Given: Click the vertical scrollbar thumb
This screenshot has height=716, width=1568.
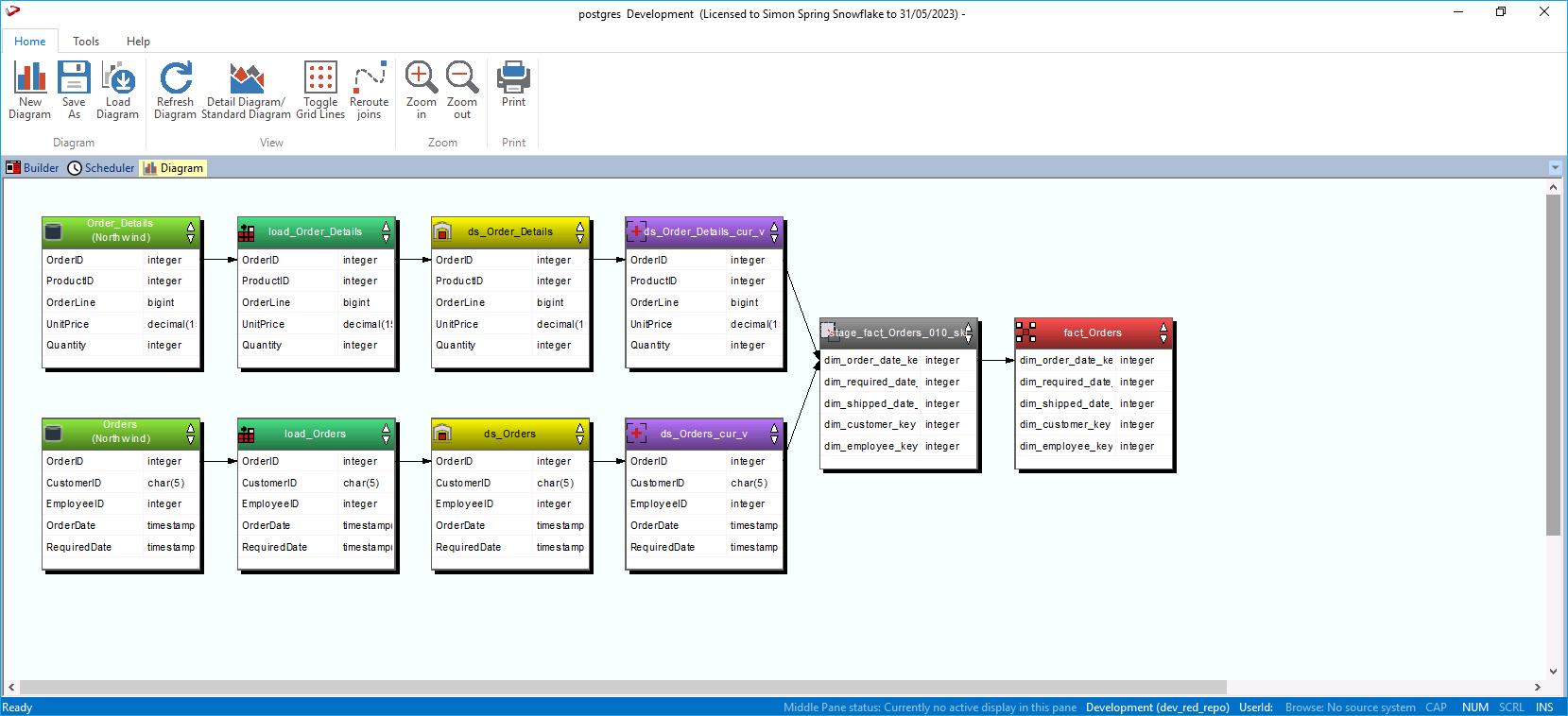Looking at the screenshot, I should [x=1553, y=366].
